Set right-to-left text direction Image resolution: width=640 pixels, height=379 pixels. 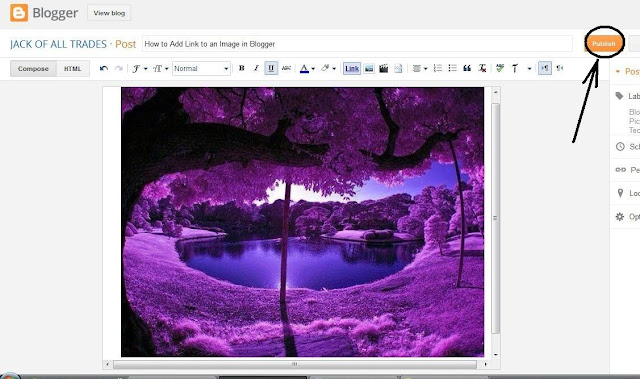[x=560, y=68]
